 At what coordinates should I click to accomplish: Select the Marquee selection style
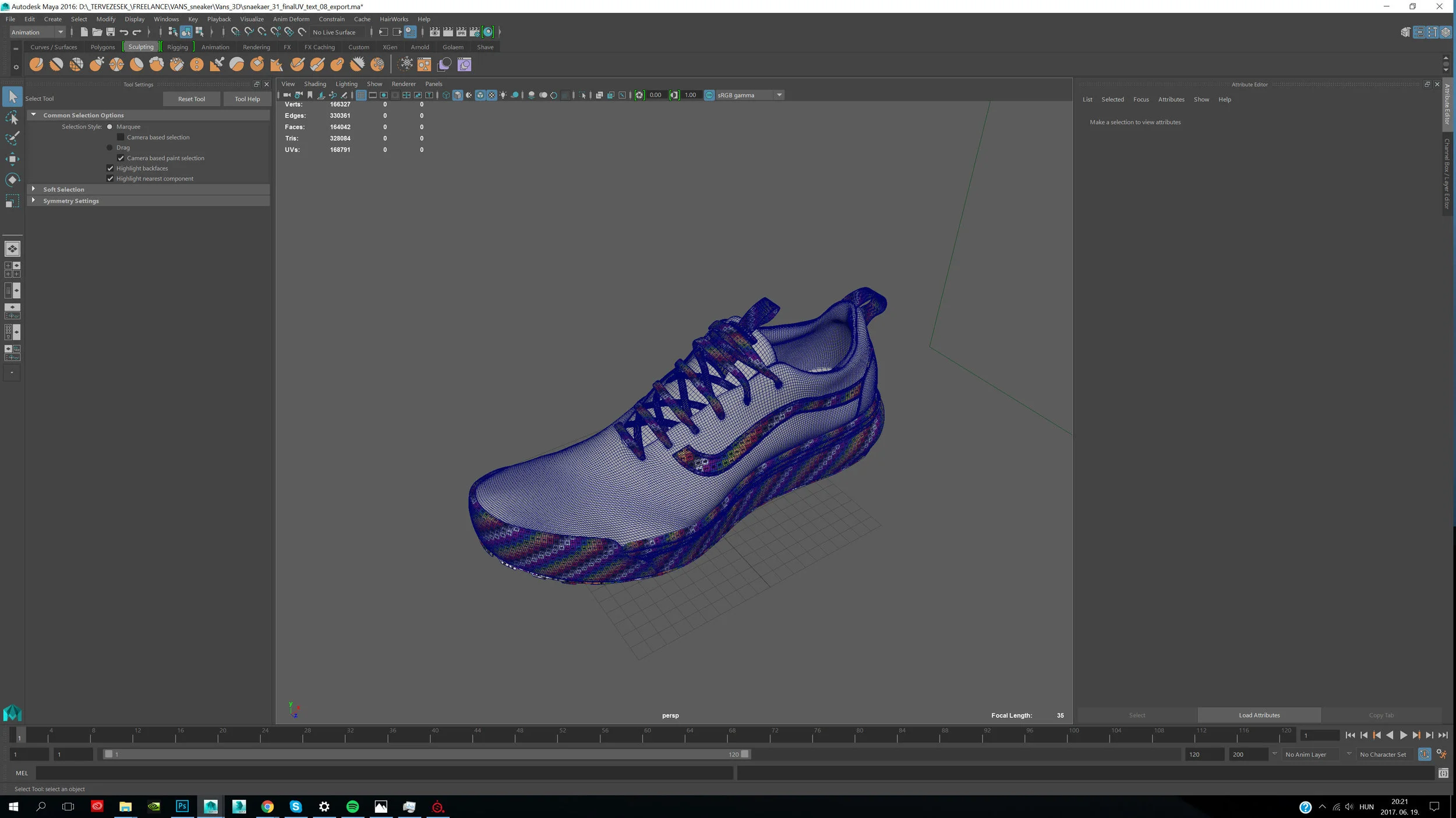[x=109, y=127]
